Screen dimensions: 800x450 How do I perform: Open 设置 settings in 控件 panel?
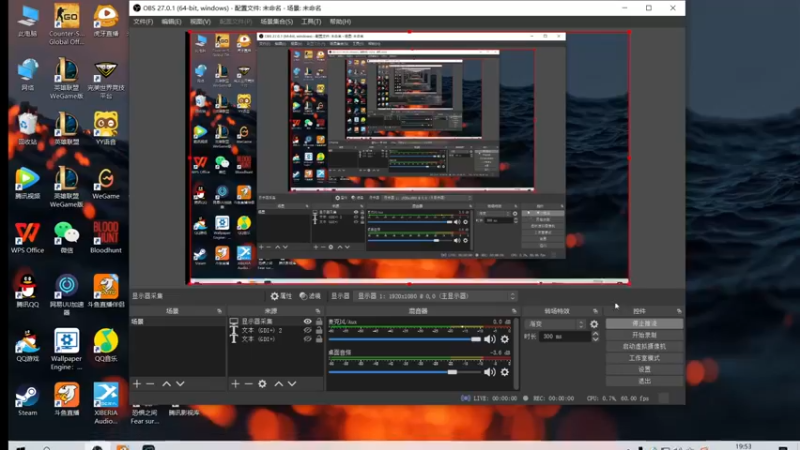[x=644, y=369]
